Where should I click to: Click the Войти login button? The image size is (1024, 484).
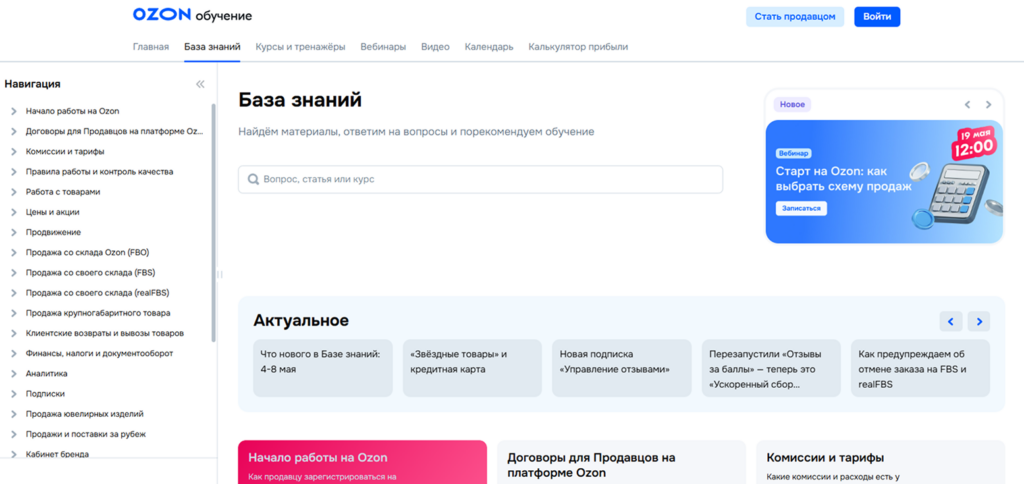[877, 17]
